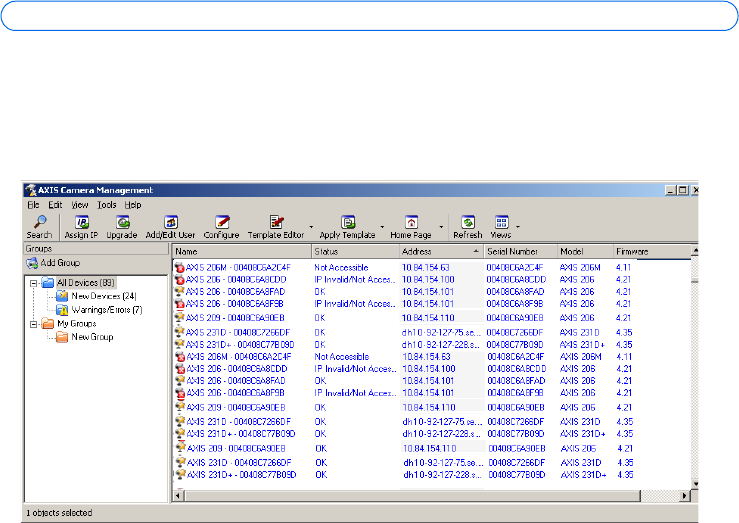Sort by the Status column header
Screen dimensions: 739x523
(355, 252)
